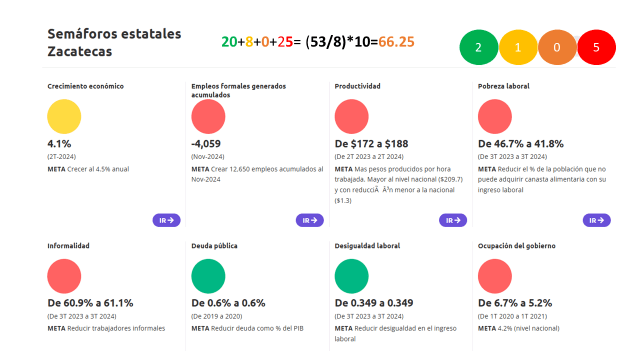Screen dimensions: 640x360
Task: Click green indicator for Desigualdad laboral
Action: click(x=351, y=276)
